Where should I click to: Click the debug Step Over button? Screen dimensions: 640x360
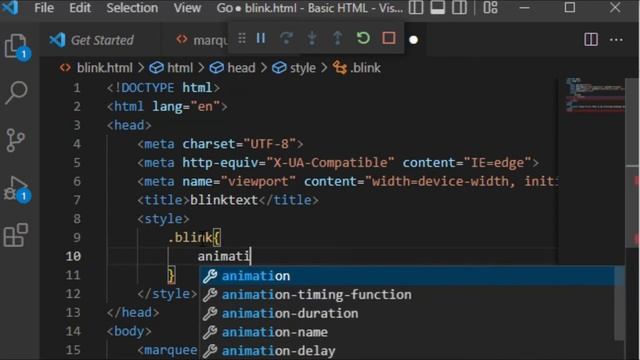[287, 39]
